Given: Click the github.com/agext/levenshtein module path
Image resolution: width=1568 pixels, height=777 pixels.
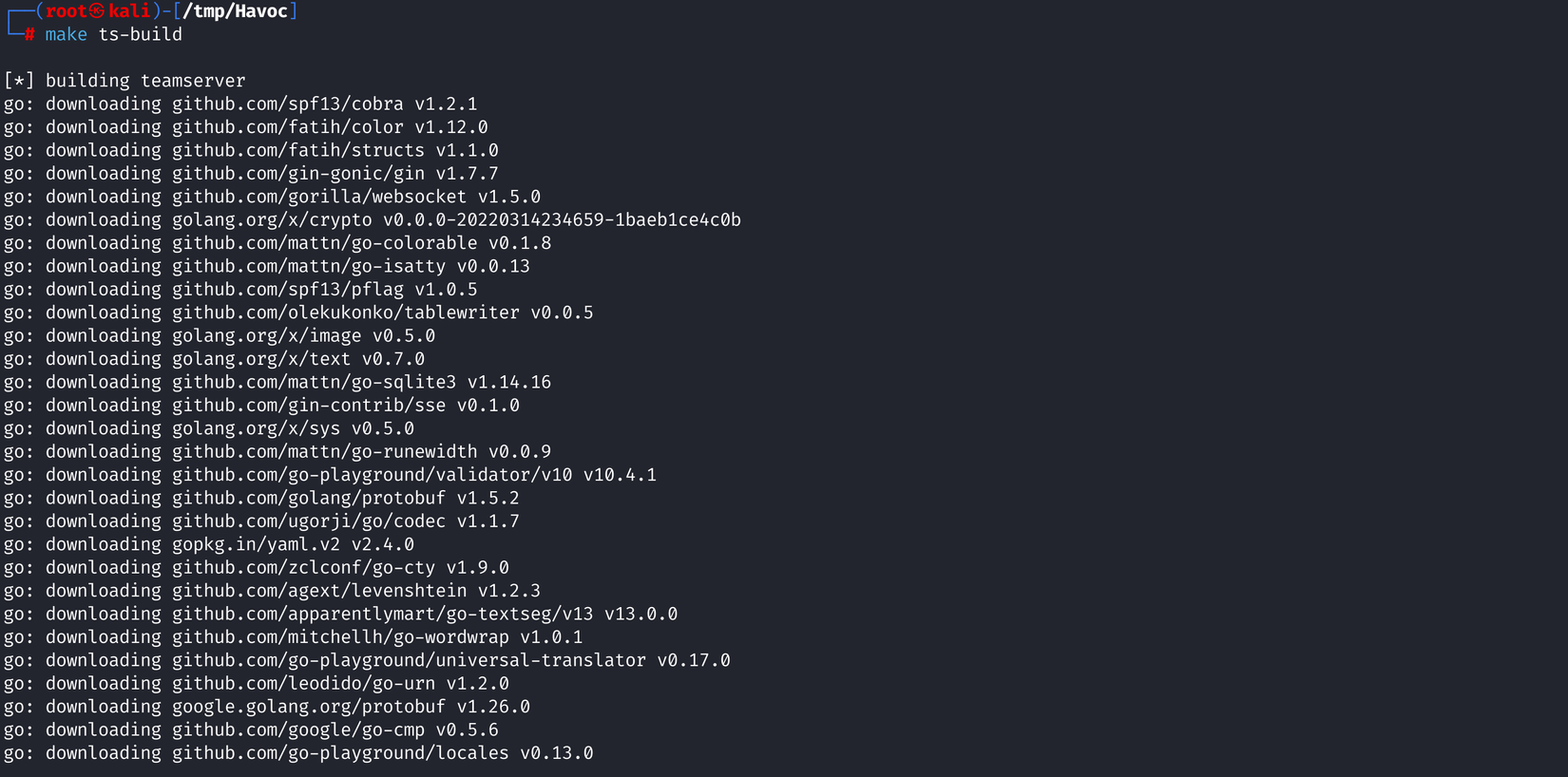Looking at the screenshot, I should point(319,591).
